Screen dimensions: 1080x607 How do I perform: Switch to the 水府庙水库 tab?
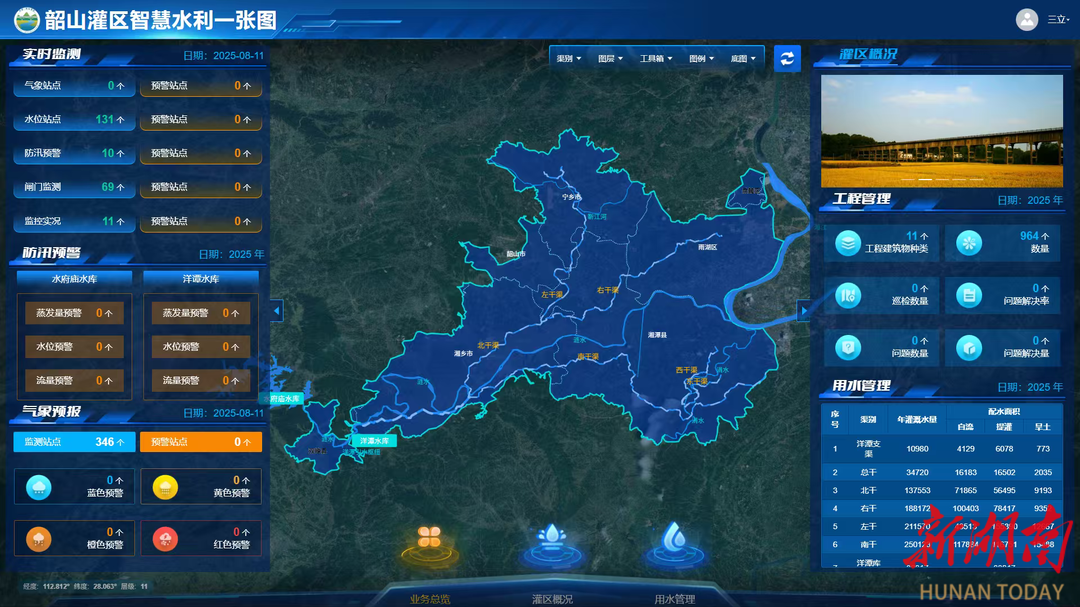point(74,279)
